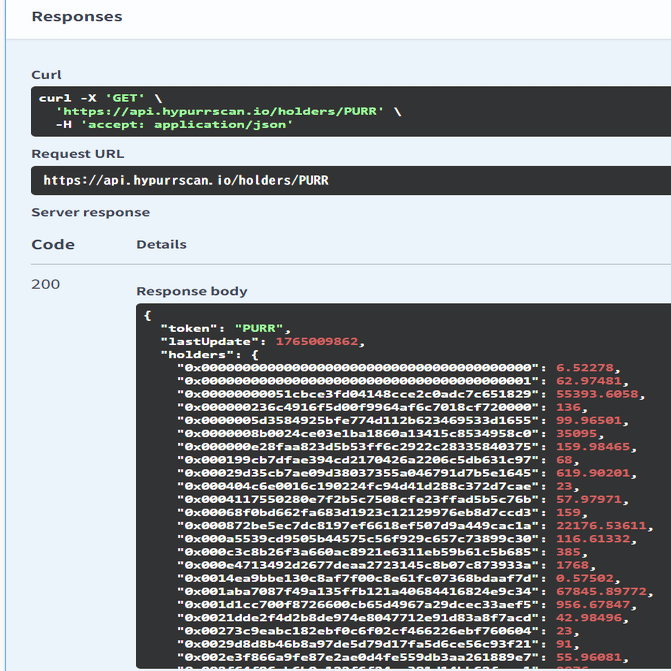Screen dimensions: 671x671
Task: Click the accept: application/json header line
Action: 174,124
